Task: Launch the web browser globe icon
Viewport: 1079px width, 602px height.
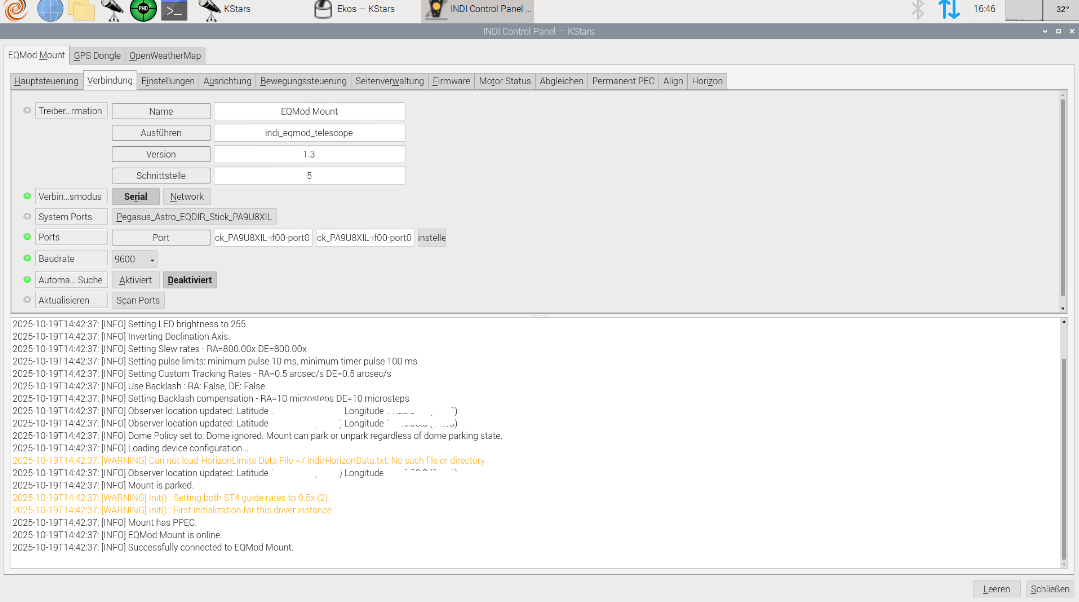Action: tap(50, 10)
